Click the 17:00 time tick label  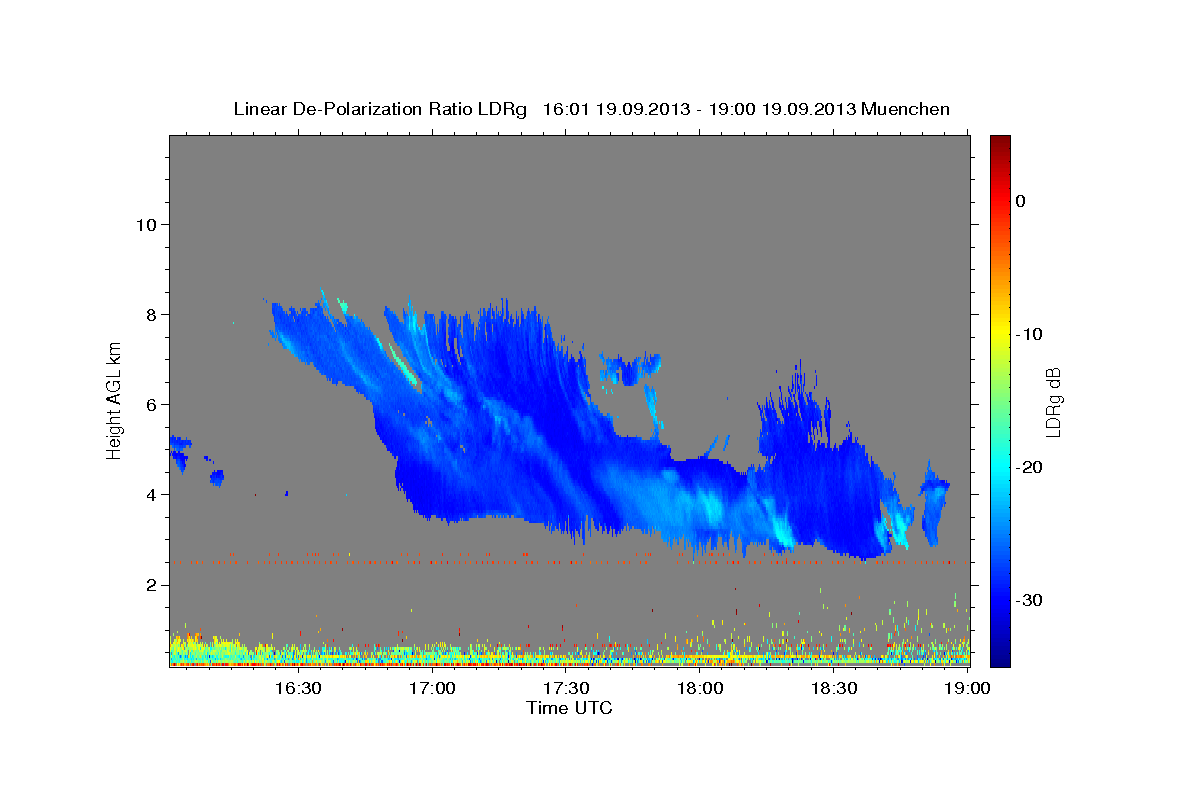(432, 689)
